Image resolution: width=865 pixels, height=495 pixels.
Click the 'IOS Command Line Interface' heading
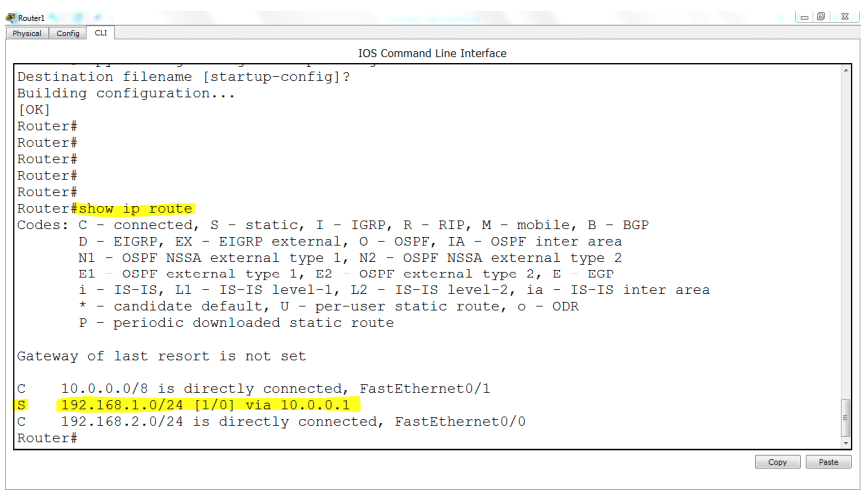[432, 54]
